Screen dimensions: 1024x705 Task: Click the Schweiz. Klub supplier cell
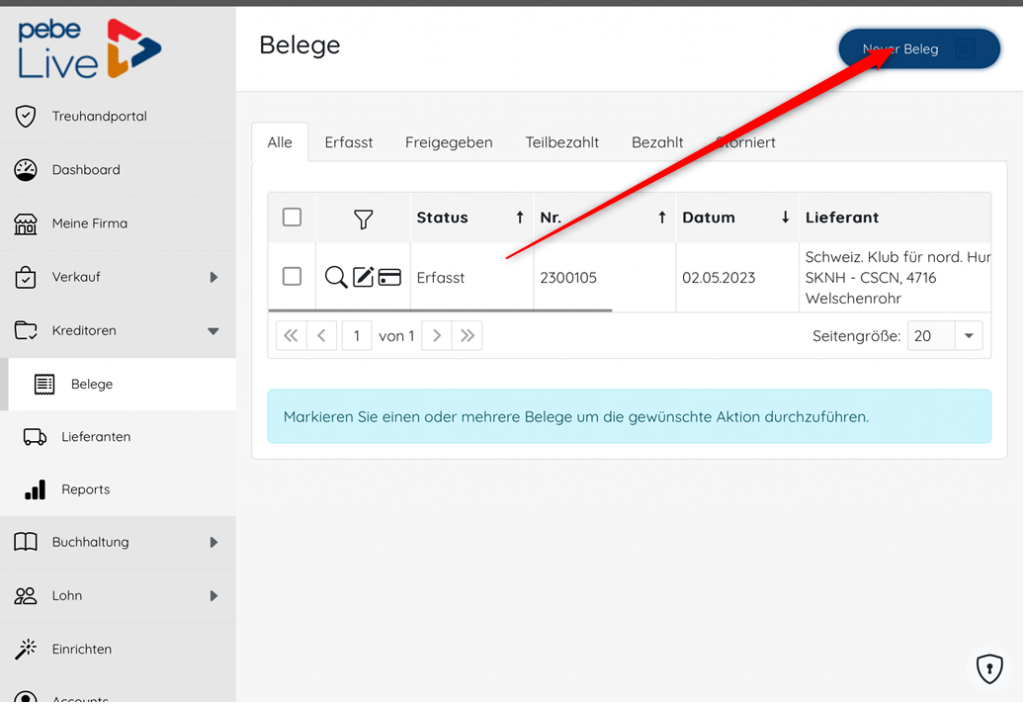[897, 277]
